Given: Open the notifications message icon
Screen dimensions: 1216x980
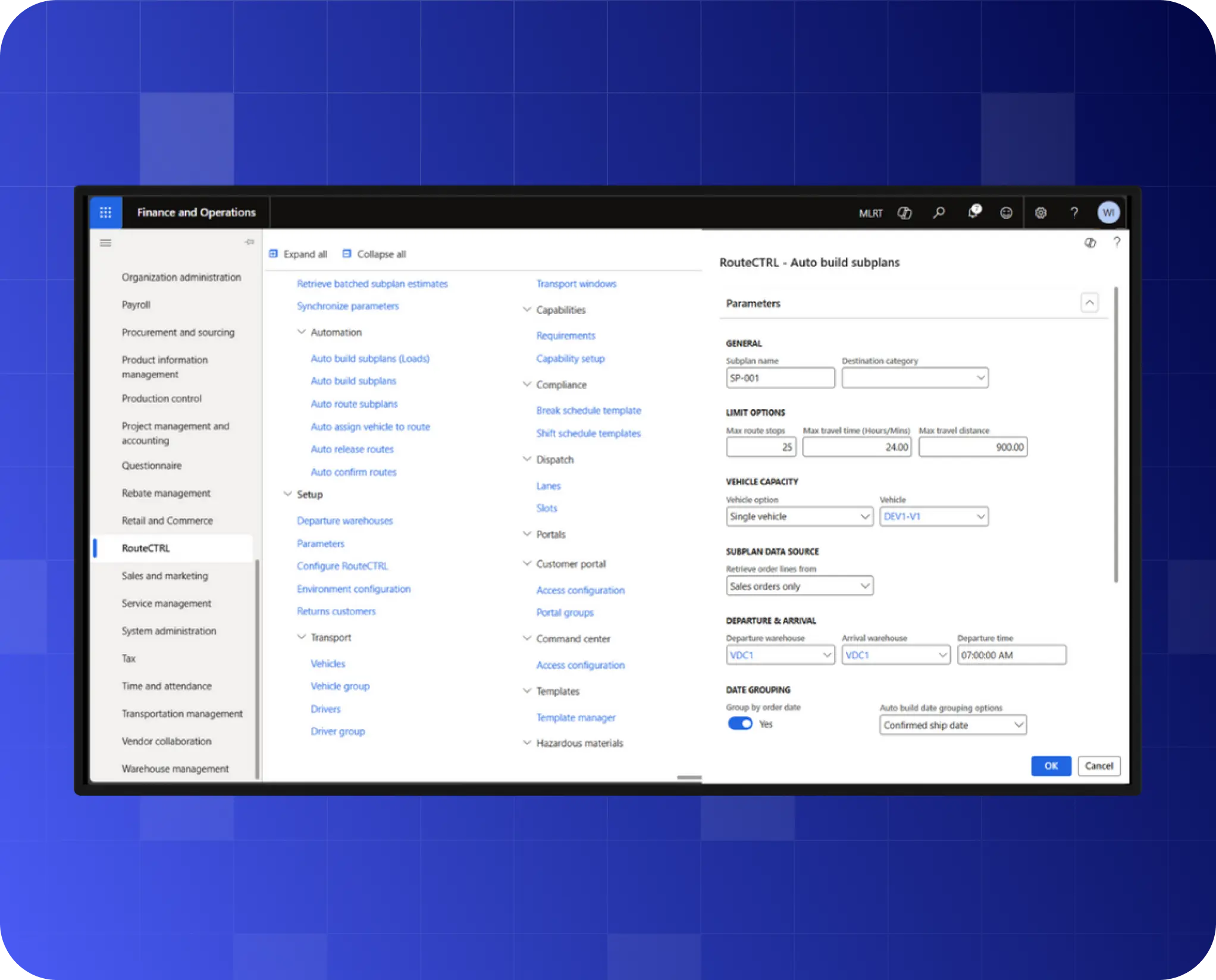Looking at the screenshot, I should 974,212.
